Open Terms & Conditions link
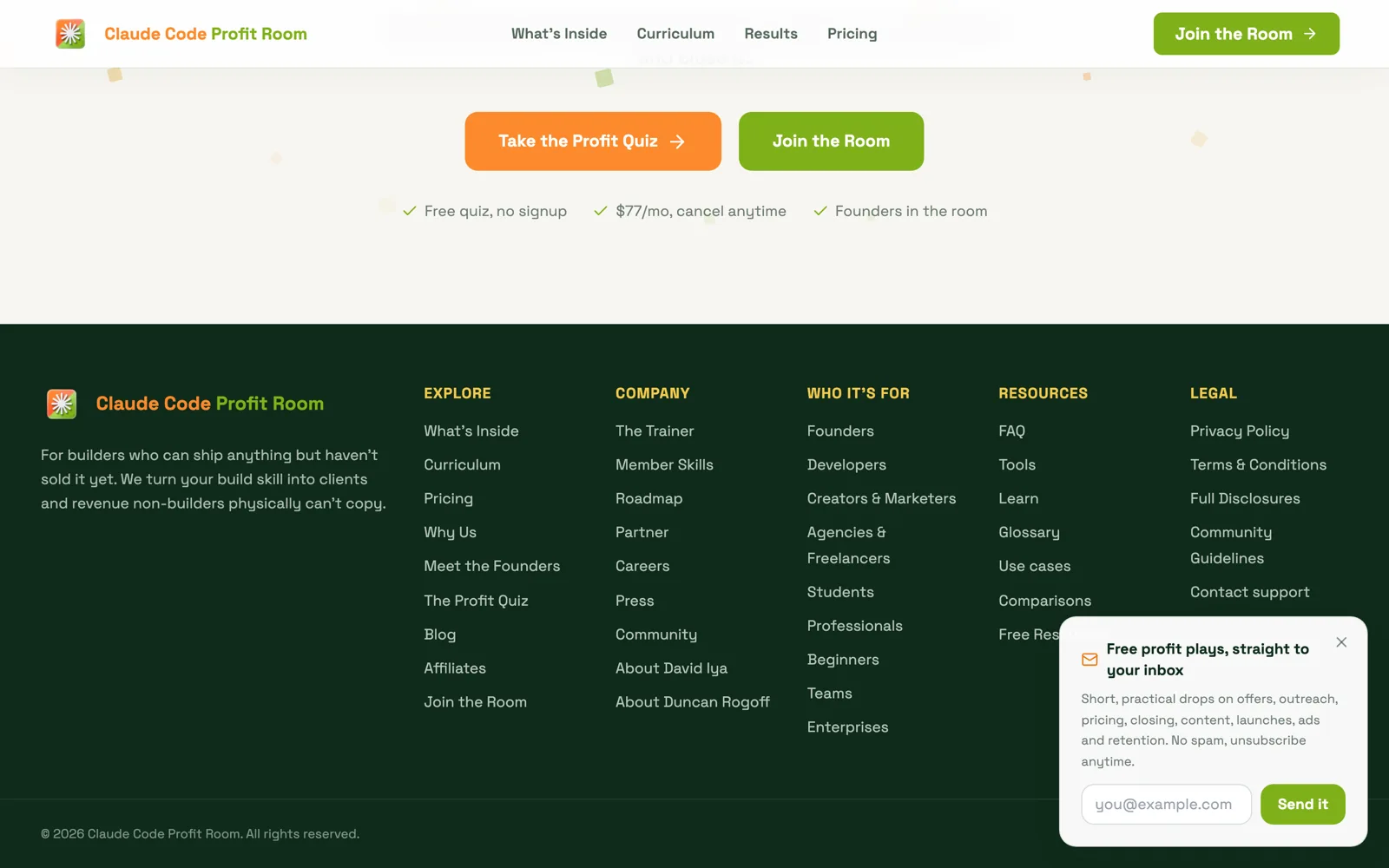1389x868 pixels. point(1258,465)
